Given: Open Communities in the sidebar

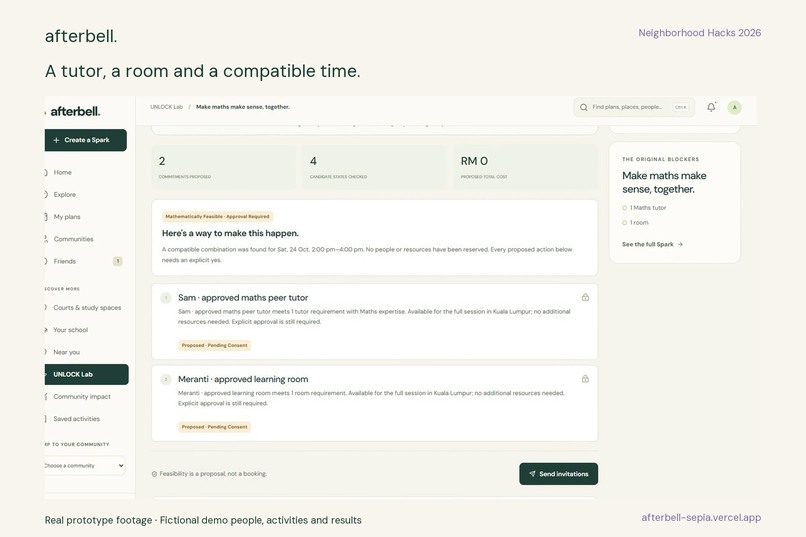Looking at the screenshot, I should pyautogui.click(x=73, y=239).
